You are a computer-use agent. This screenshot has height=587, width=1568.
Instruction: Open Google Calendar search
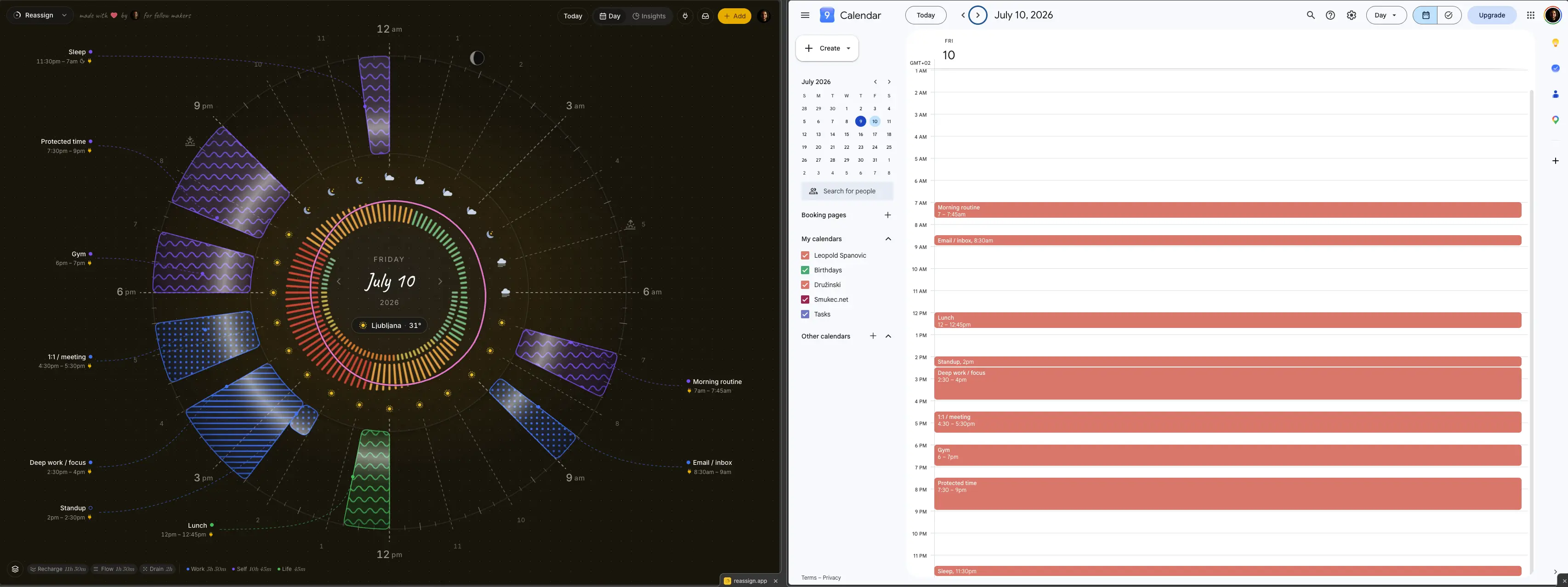(x=1311, y=15)
